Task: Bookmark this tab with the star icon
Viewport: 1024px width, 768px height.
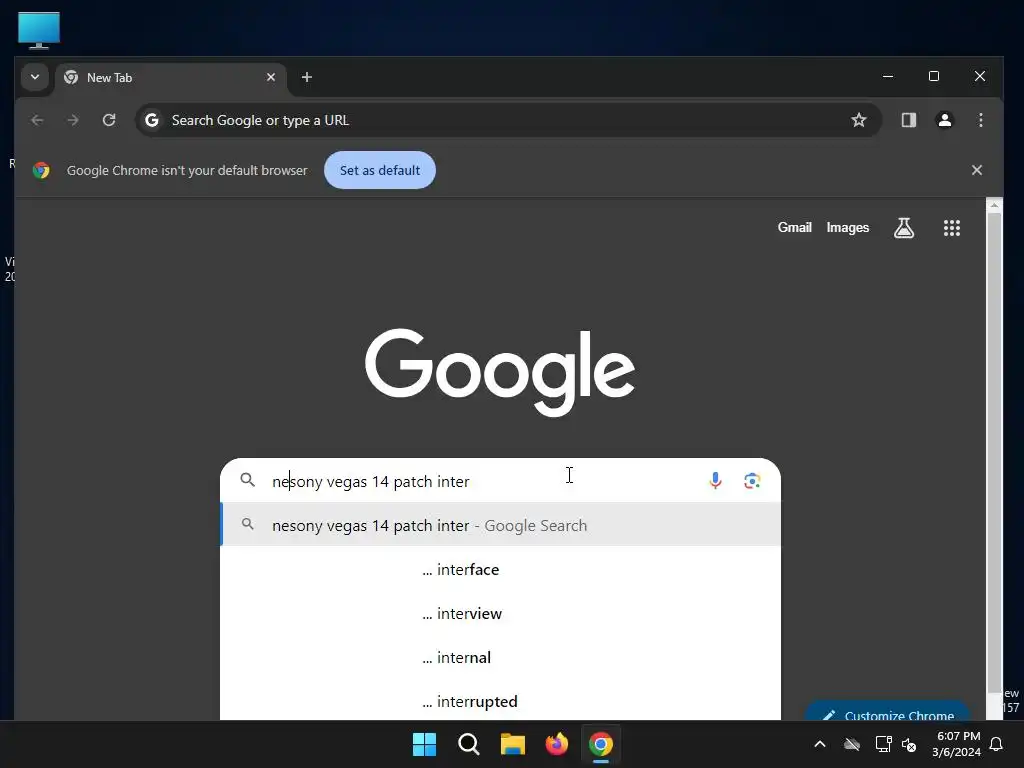Action: pyautogui.click(x=859, y=120)
